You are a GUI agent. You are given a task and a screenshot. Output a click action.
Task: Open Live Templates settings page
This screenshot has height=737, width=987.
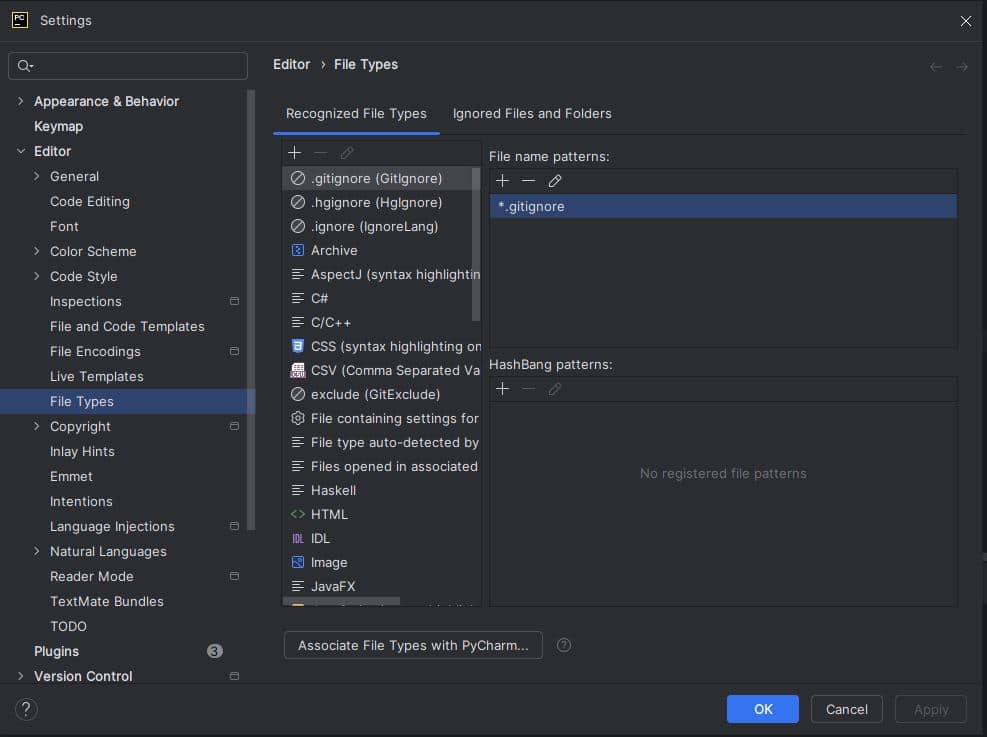tap(97, 376)
